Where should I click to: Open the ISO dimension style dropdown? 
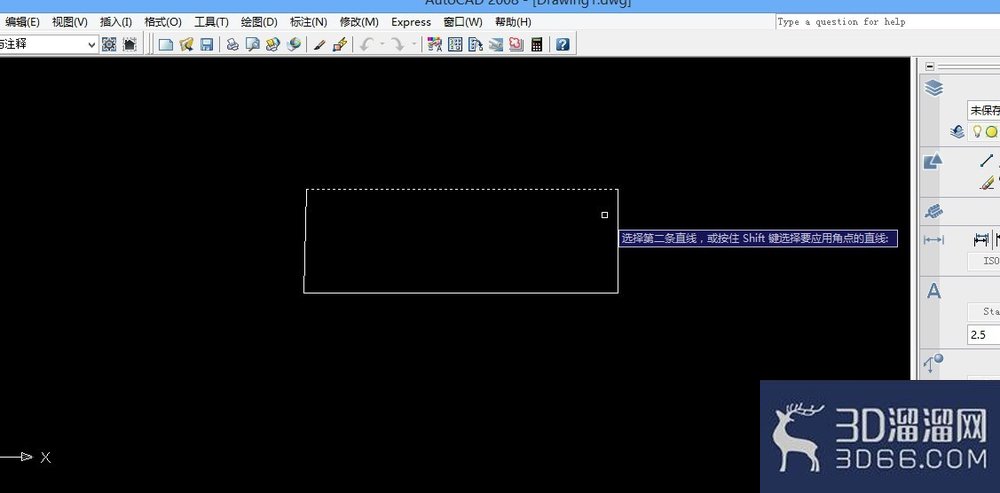tap(984, 261)
